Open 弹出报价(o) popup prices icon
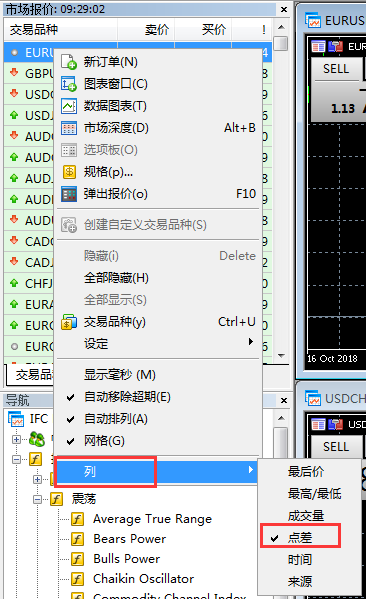Image resolution: width=366 pixels, height=599 pixels. coord(69,194)
